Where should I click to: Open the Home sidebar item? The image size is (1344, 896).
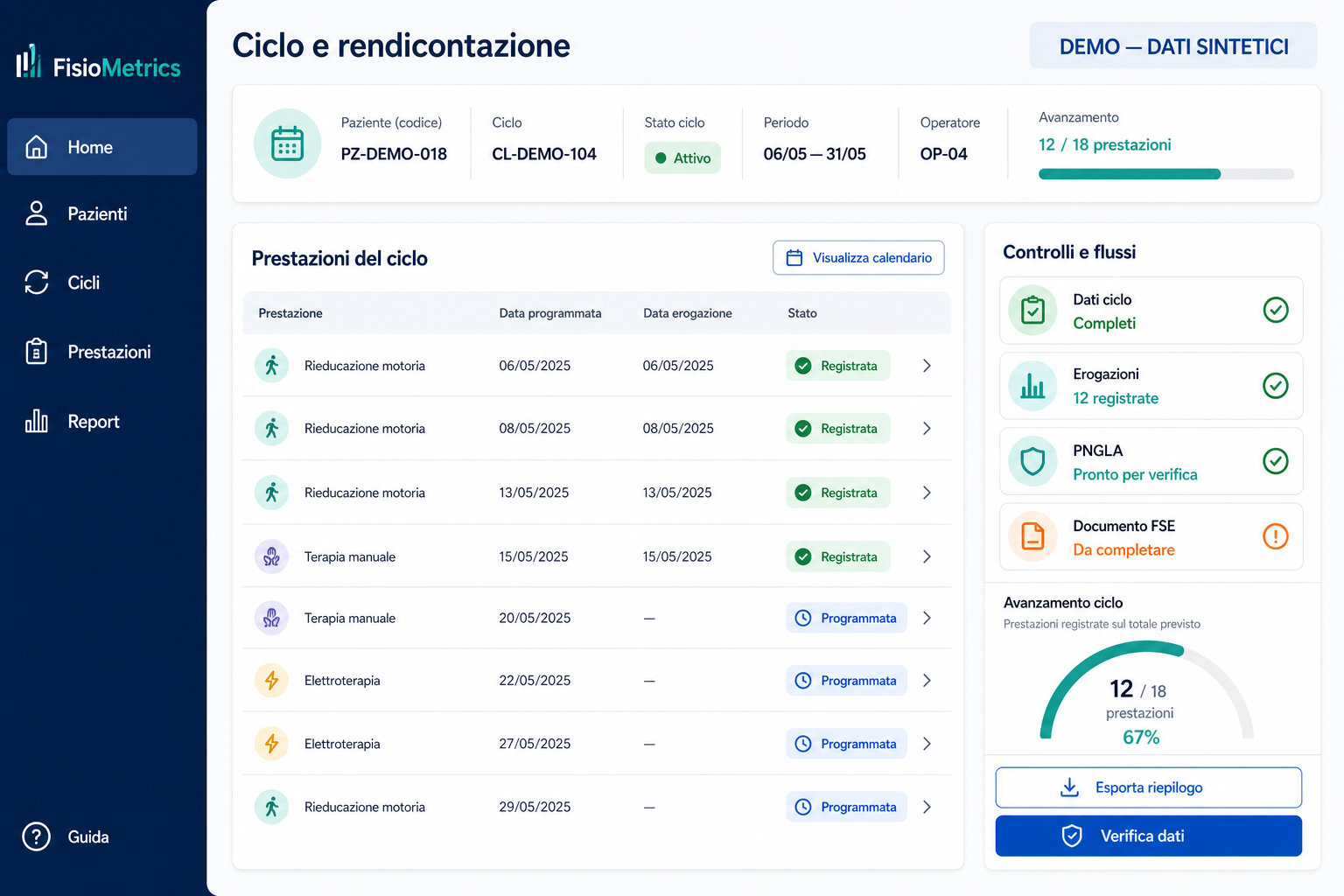point(102,147)
